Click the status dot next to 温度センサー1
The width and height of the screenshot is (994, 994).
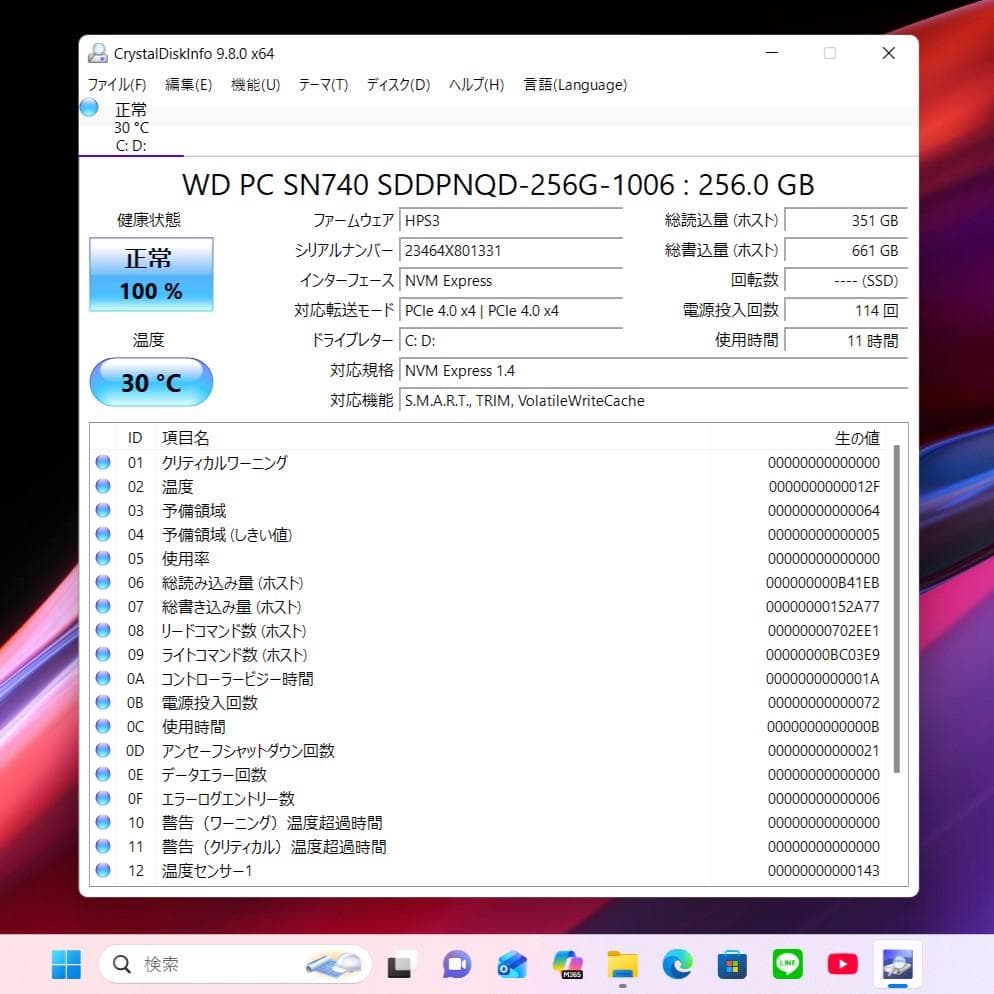click(103, 870)
